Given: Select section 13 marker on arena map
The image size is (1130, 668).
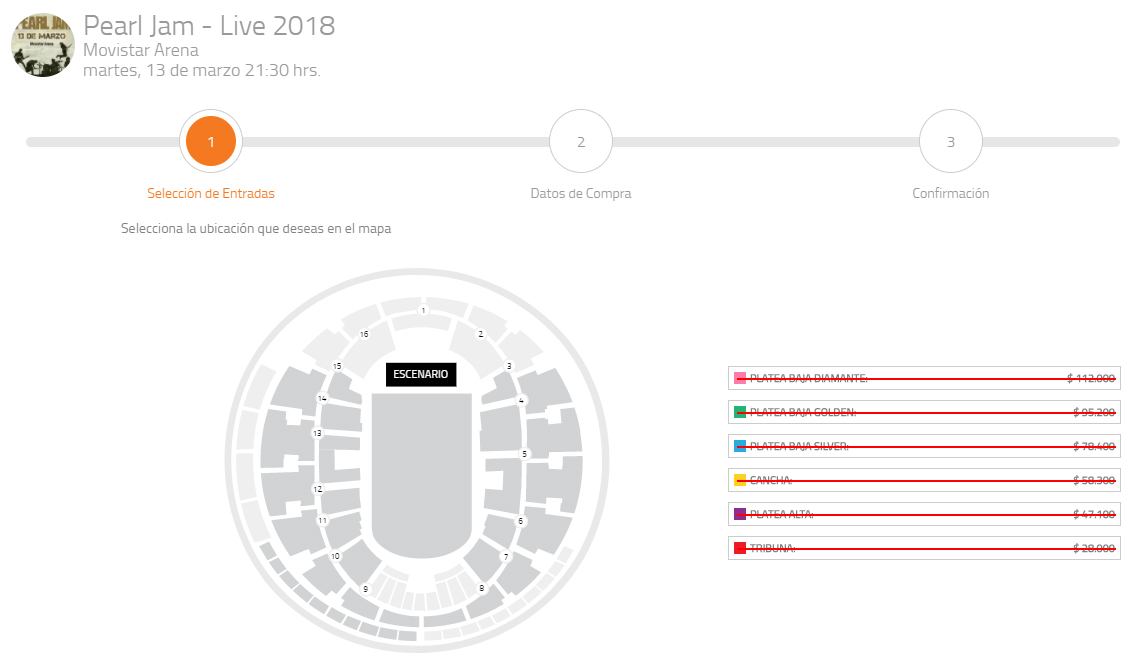Looking at the screenshot, I should (317, 434).
